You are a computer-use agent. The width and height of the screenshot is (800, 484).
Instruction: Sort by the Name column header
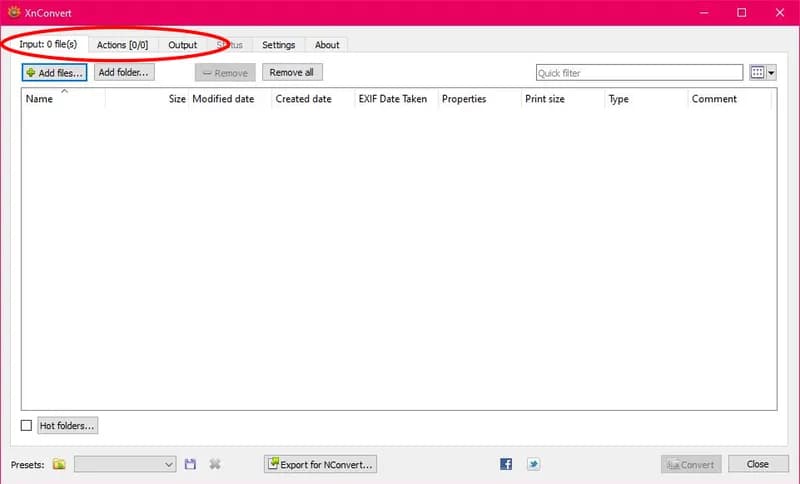63,99
